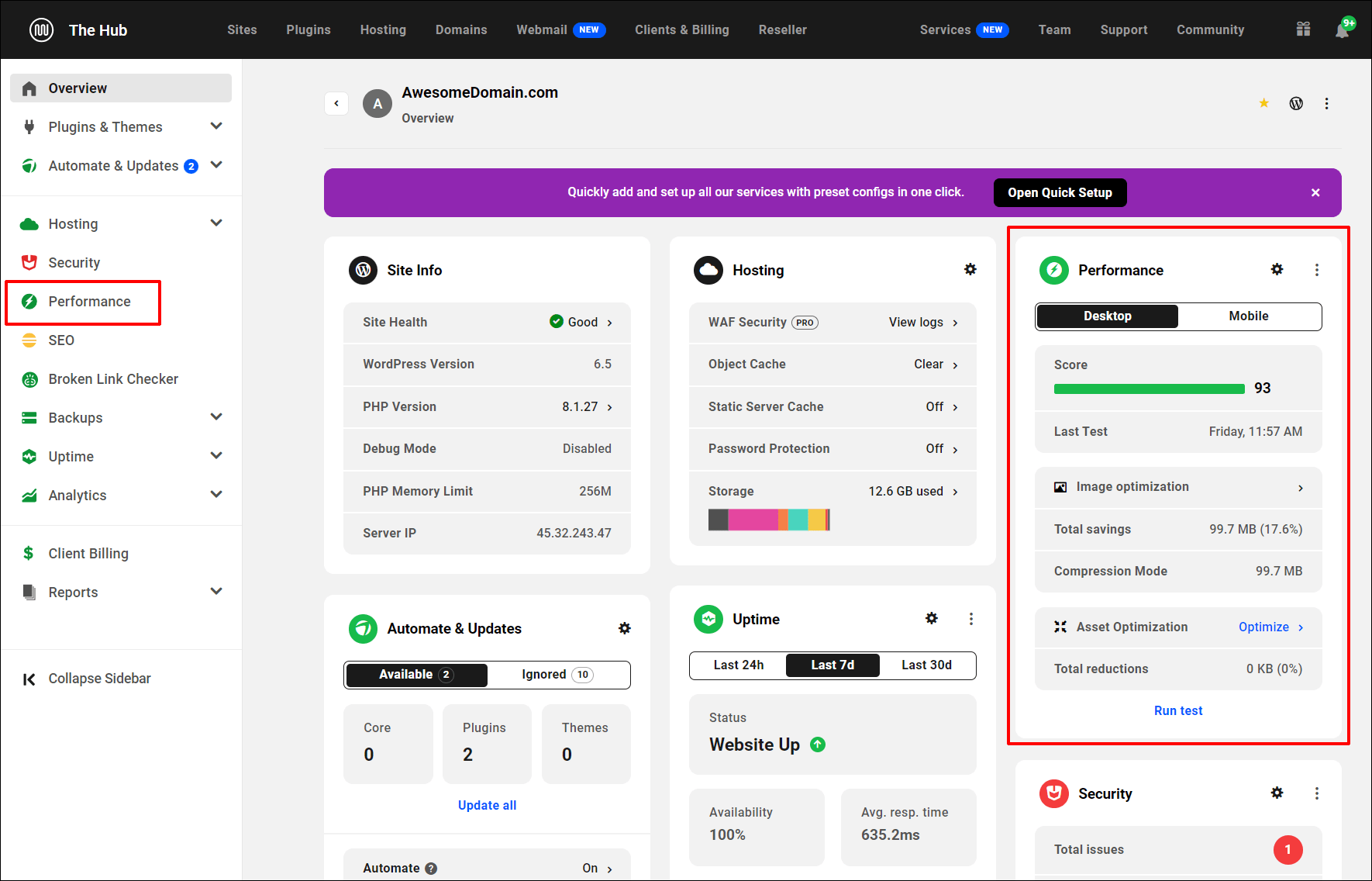The height and width of the screenshot is (881, 1372).
Task: Click Run test link
Action: [1178, 710]
